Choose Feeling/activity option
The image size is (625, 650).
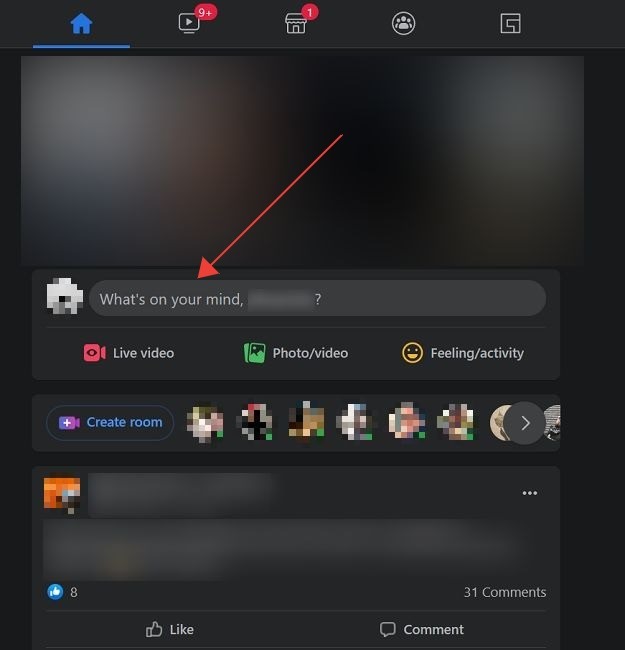click(463, 353)
